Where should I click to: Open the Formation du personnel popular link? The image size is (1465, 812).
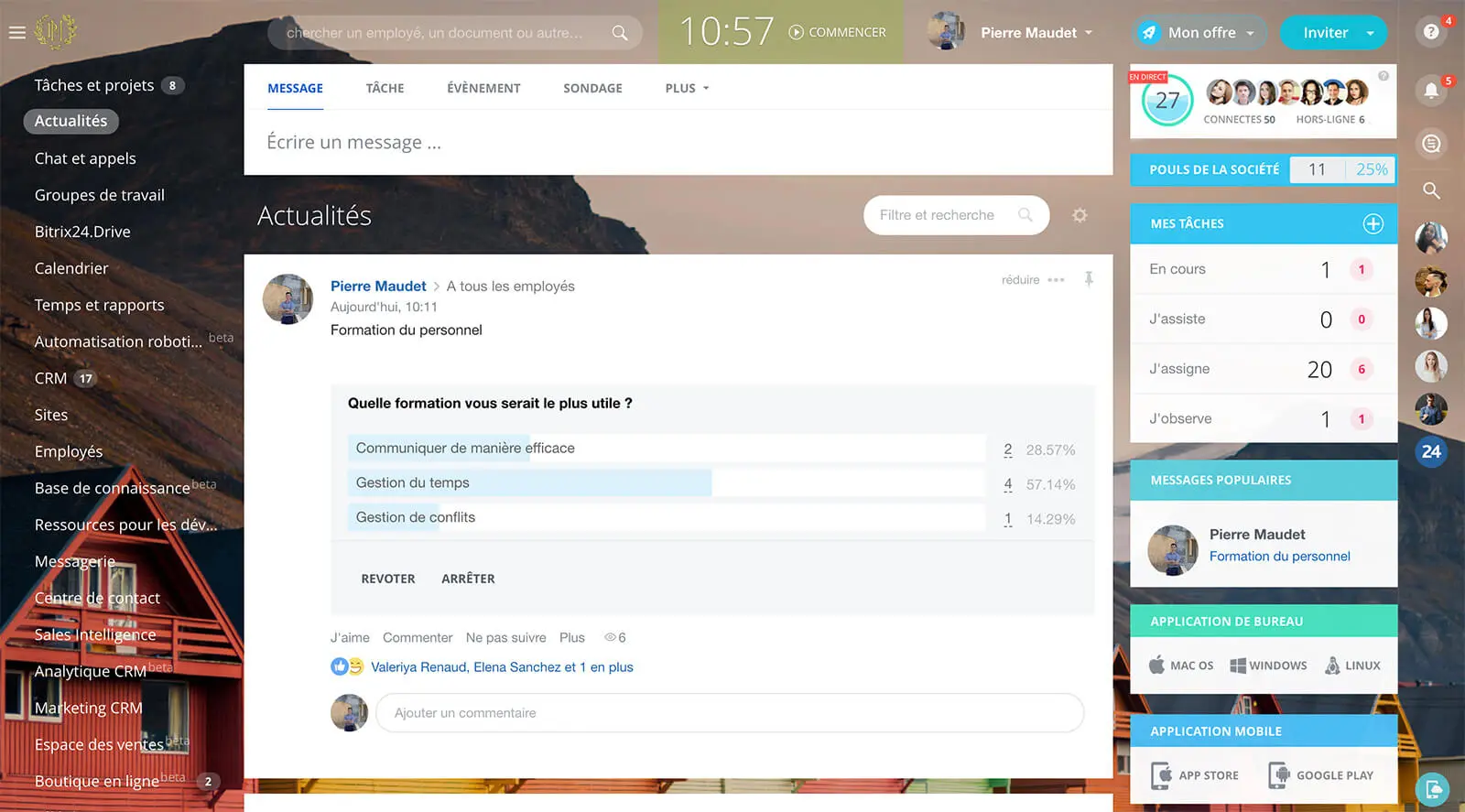tap(1279, 556)
